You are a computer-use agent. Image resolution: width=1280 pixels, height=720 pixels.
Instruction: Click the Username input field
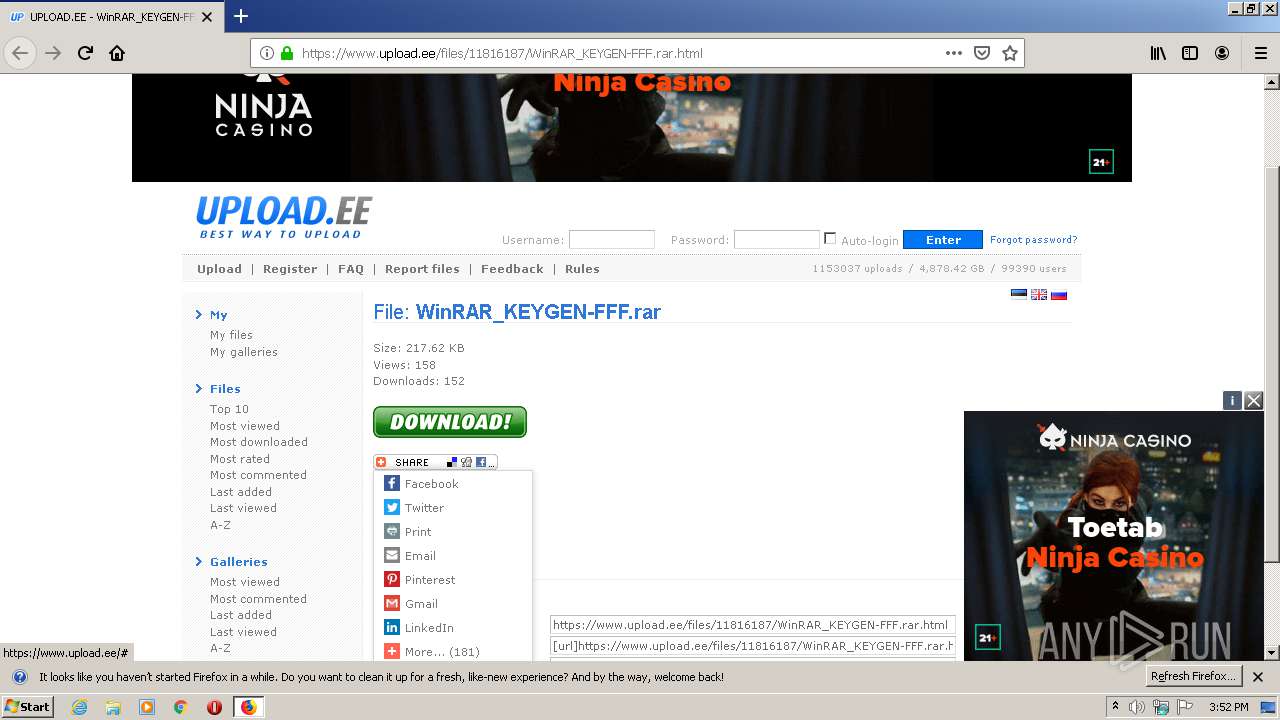click(x=612, y=240)
